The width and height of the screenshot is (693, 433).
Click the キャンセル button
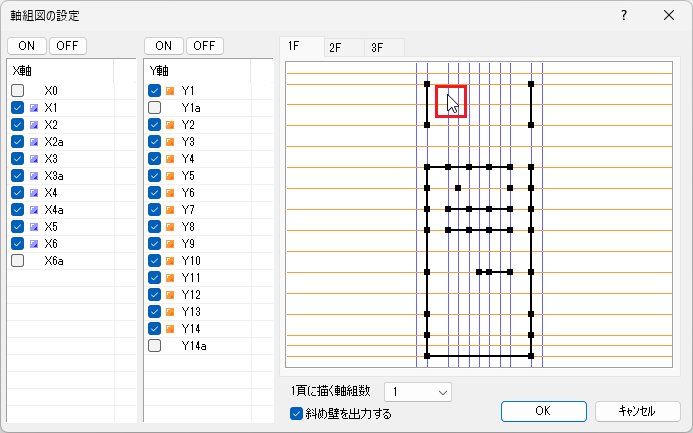pyautogui.click(x=637, y=411)
